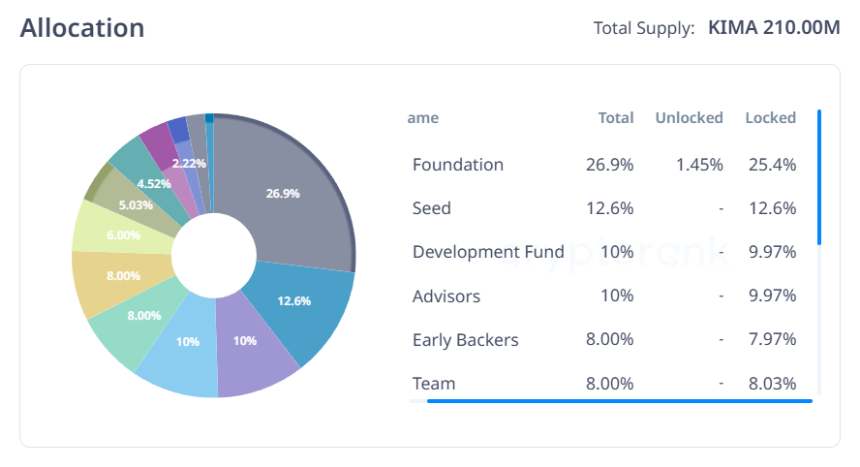The image size is (860, 467).
Task: Select the 12.6% Seed pie slice
Action: pyautogui.click(x=299, y=307)
